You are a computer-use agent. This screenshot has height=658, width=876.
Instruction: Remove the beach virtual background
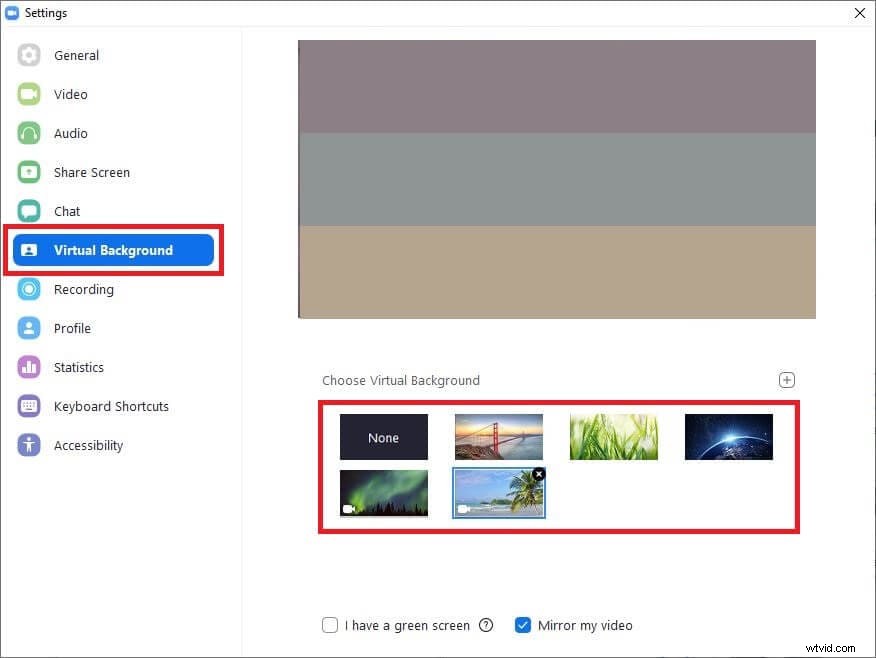tap(539, 474)
